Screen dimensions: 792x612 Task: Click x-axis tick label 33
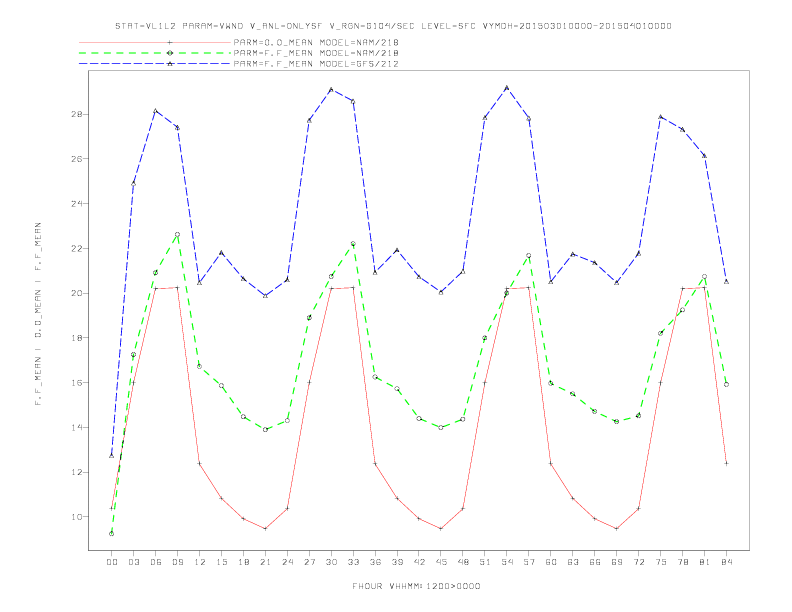[x=353, y=562]
